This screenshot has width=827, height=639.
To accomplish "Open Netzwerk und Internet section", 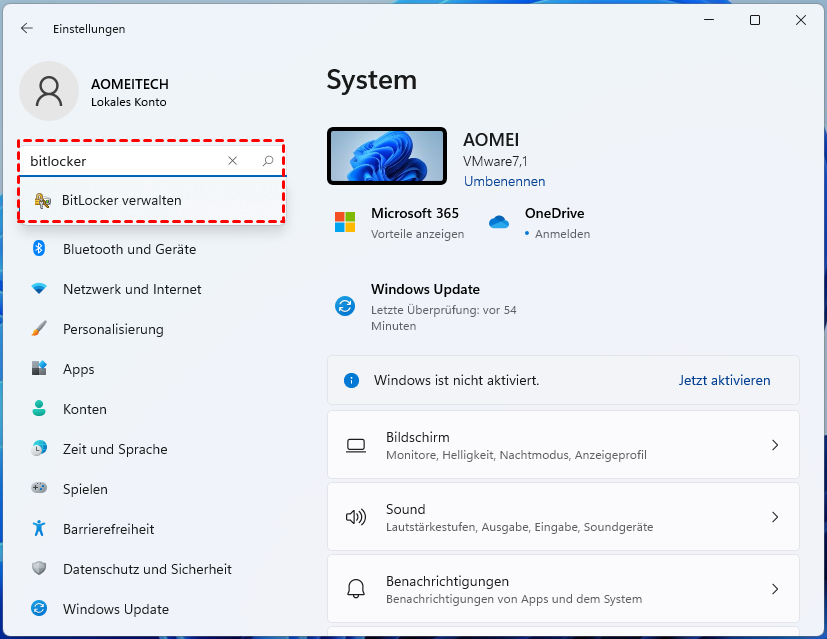I will click(x=132, y=289).
